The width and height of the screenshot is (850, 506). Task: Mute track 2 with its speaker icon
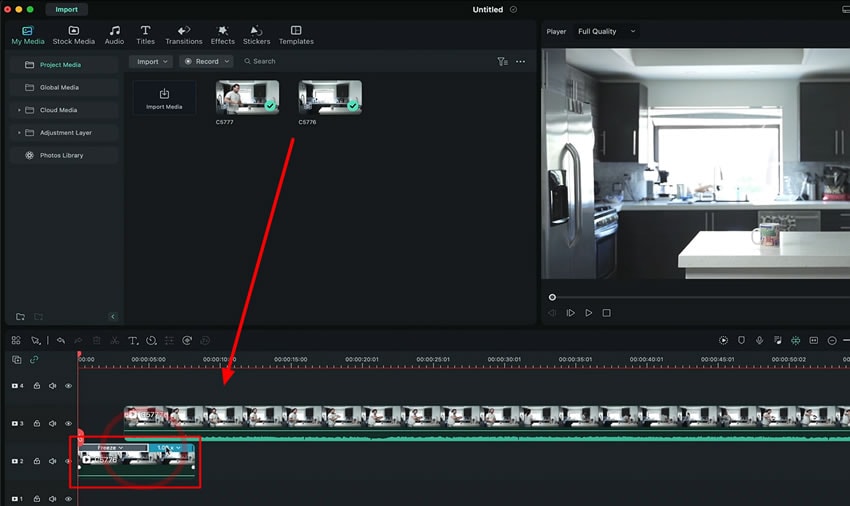point(53,462)
